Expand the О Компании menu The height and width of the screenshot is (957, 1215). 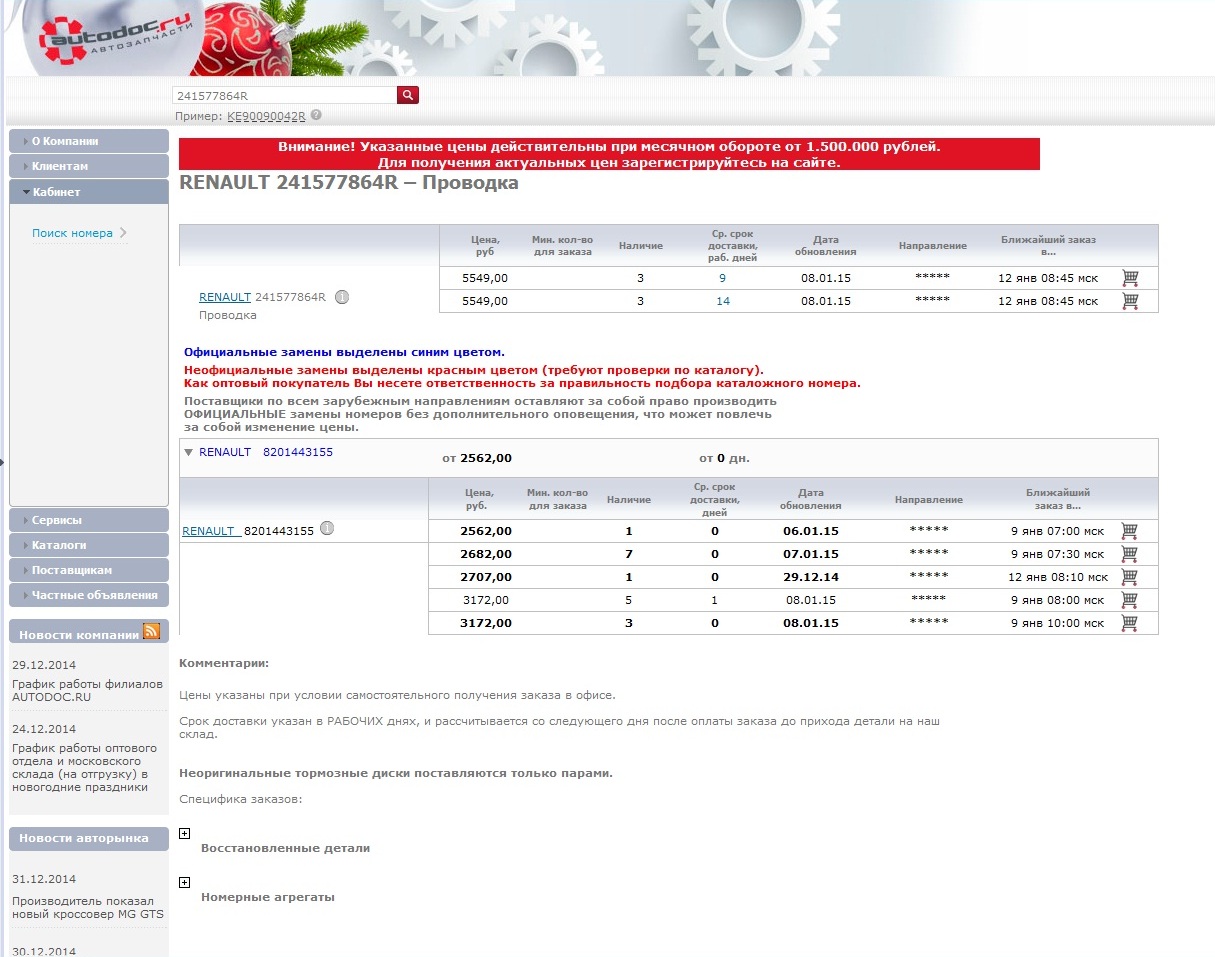tap(89, 141)
